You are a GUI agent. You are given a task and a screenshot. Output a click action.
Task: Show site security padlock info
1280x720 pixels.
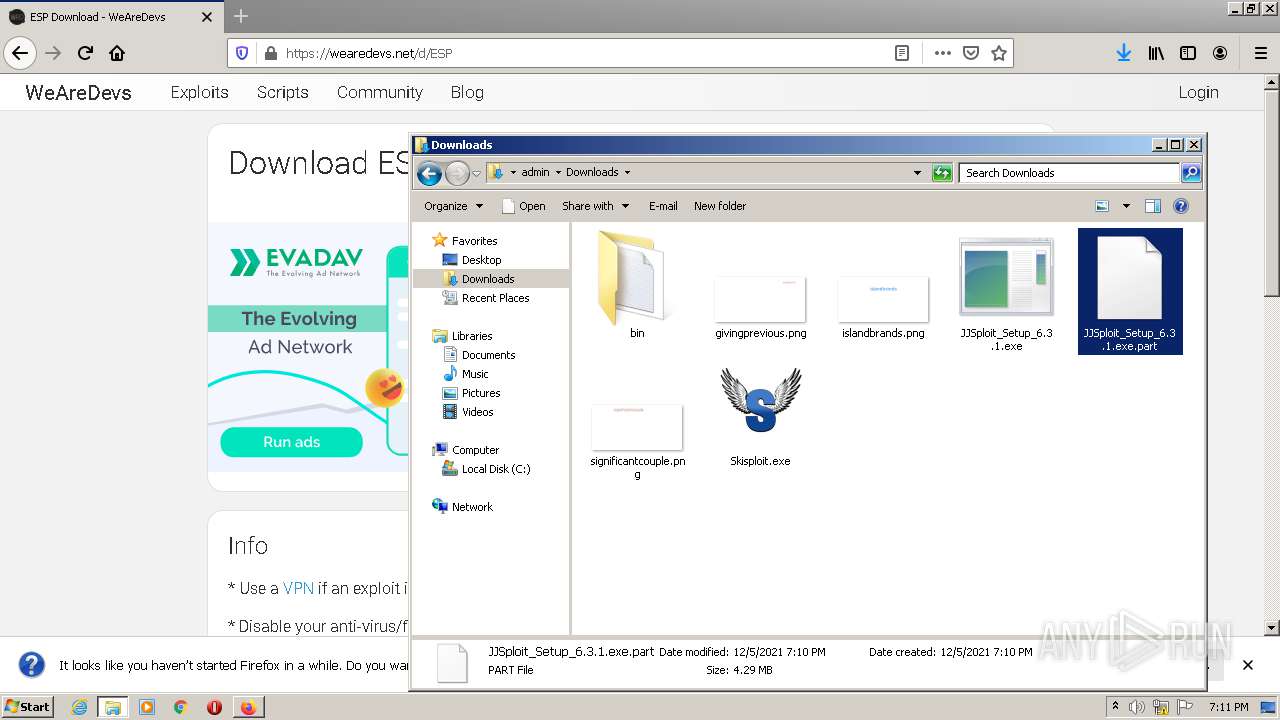point(270,53)
